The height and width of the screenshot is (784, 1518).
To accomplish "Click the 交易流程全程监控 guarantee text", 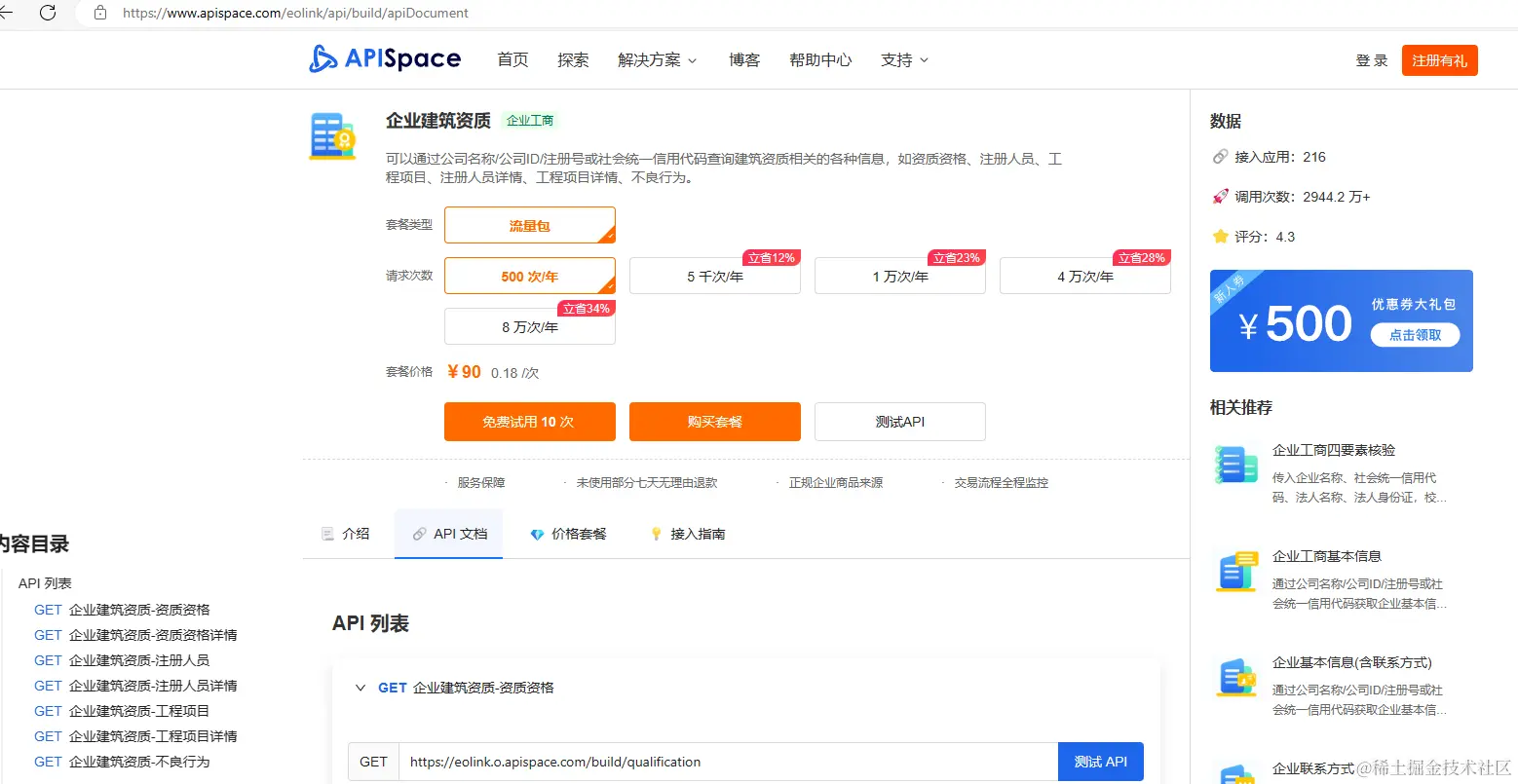I will (x=1002, y=482).
